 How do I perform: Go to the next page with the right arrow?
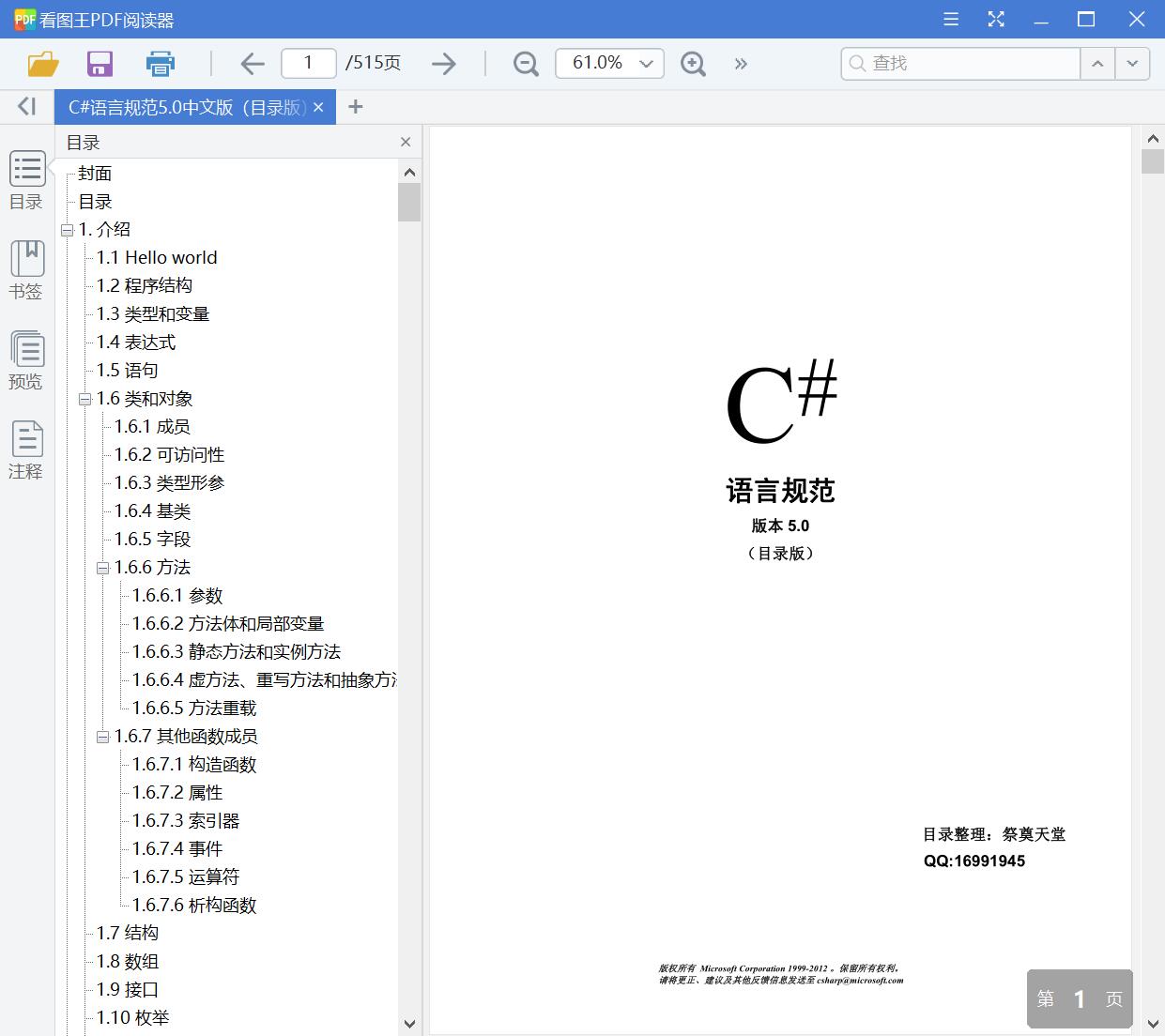click(x=443, y=63)
